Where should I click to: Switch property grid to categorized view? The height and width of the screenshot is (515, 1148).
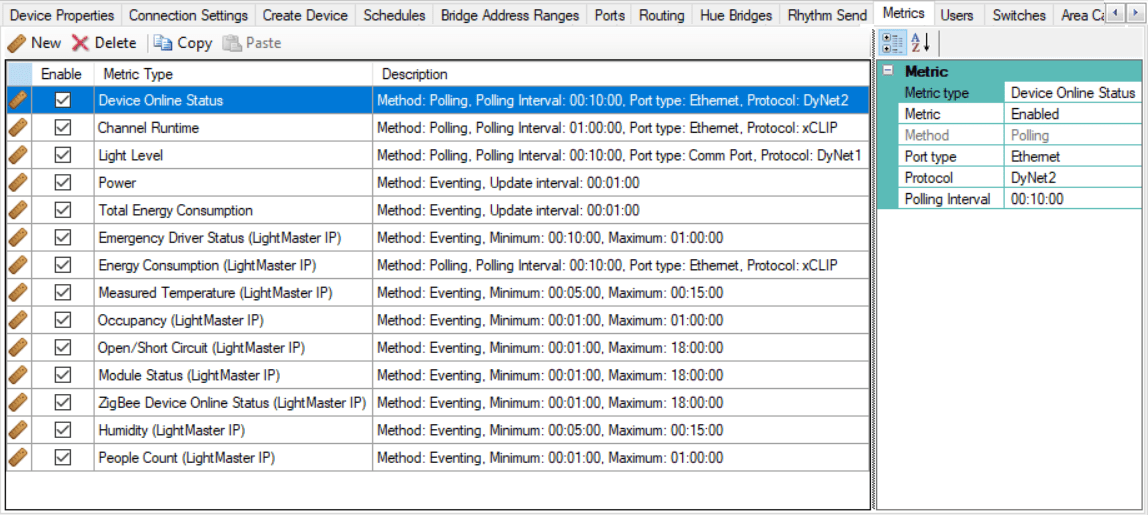(892, 43)
